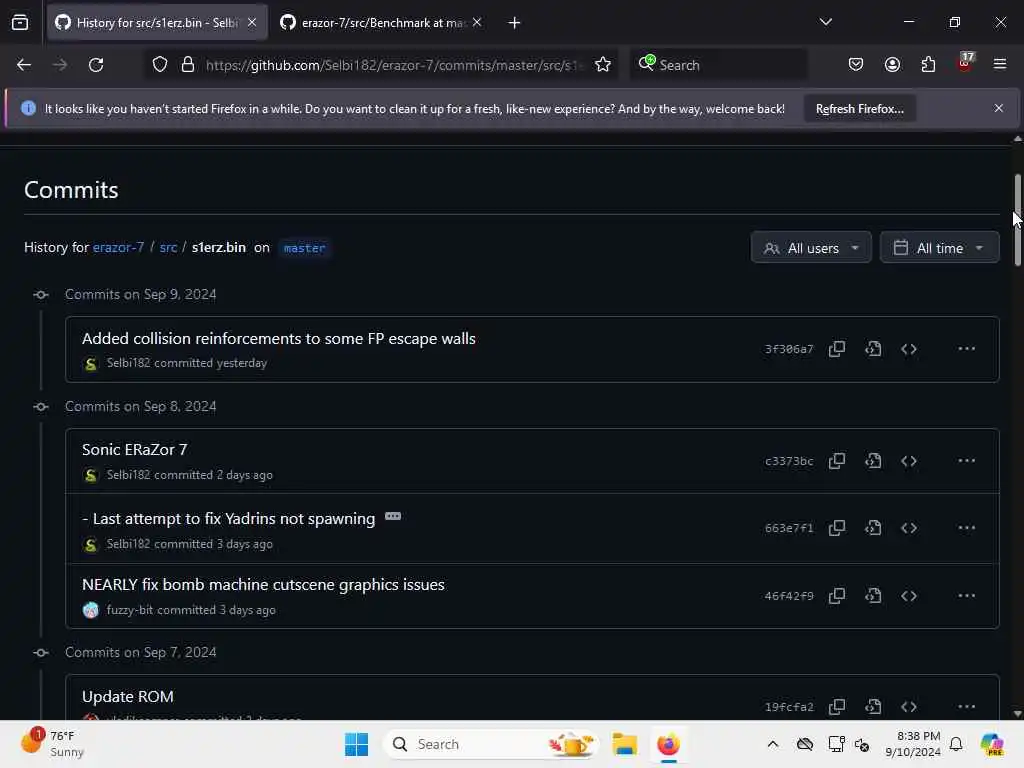Open more options for Sonic ERaZor 7 commit
This screenshot has height=768, width=1024.
[x=967, y=461]
